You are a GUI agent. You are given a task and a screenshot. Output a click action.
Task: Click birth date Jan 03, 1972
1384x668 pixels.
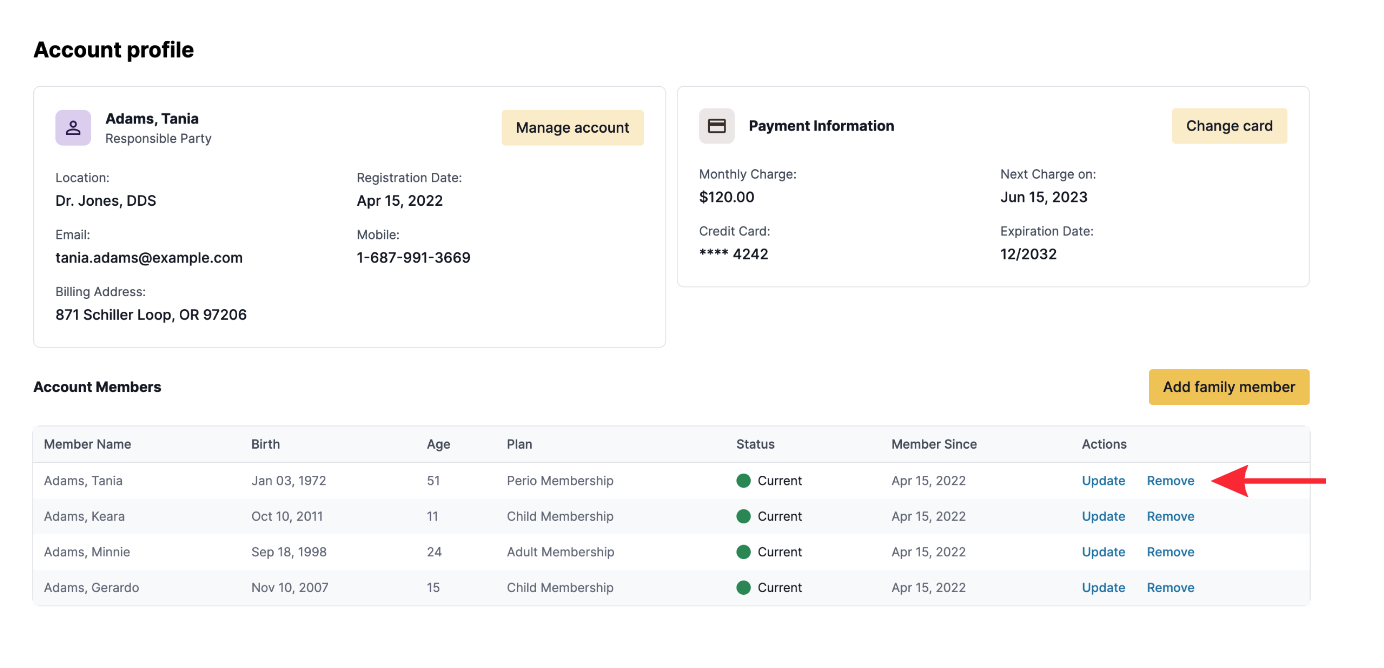(x=289, y=481)
